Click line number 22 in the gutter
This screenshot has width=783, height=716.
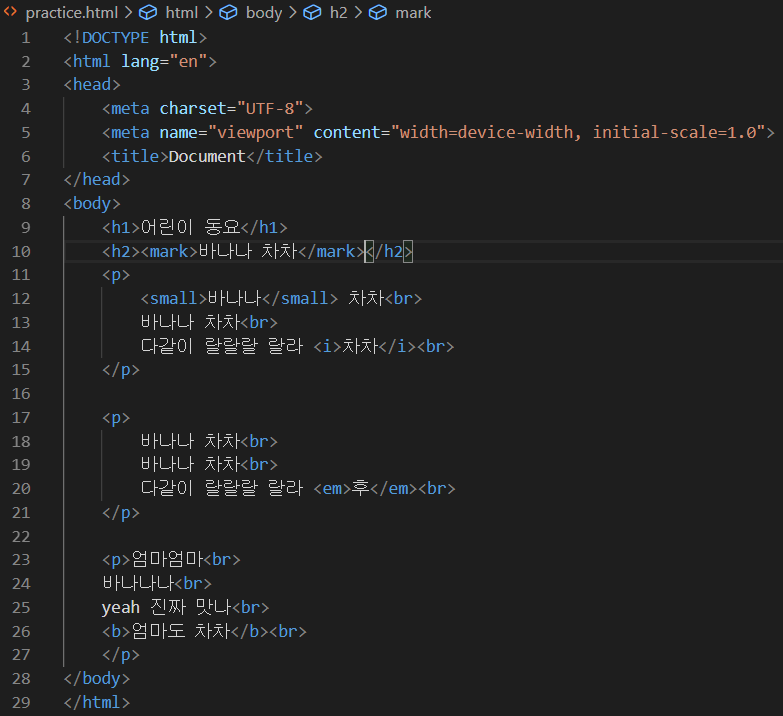coord(21,537)
